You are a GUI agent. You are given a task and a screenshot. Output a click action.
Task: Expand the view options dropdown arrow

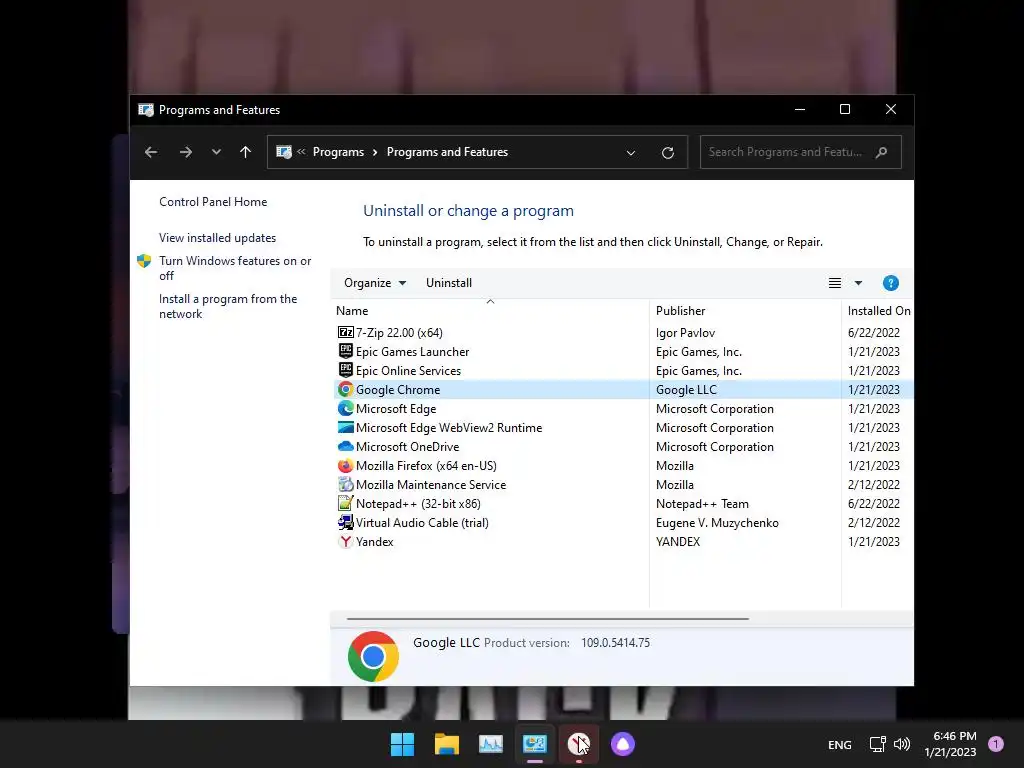pyautogui.click(x=858, y=283)
